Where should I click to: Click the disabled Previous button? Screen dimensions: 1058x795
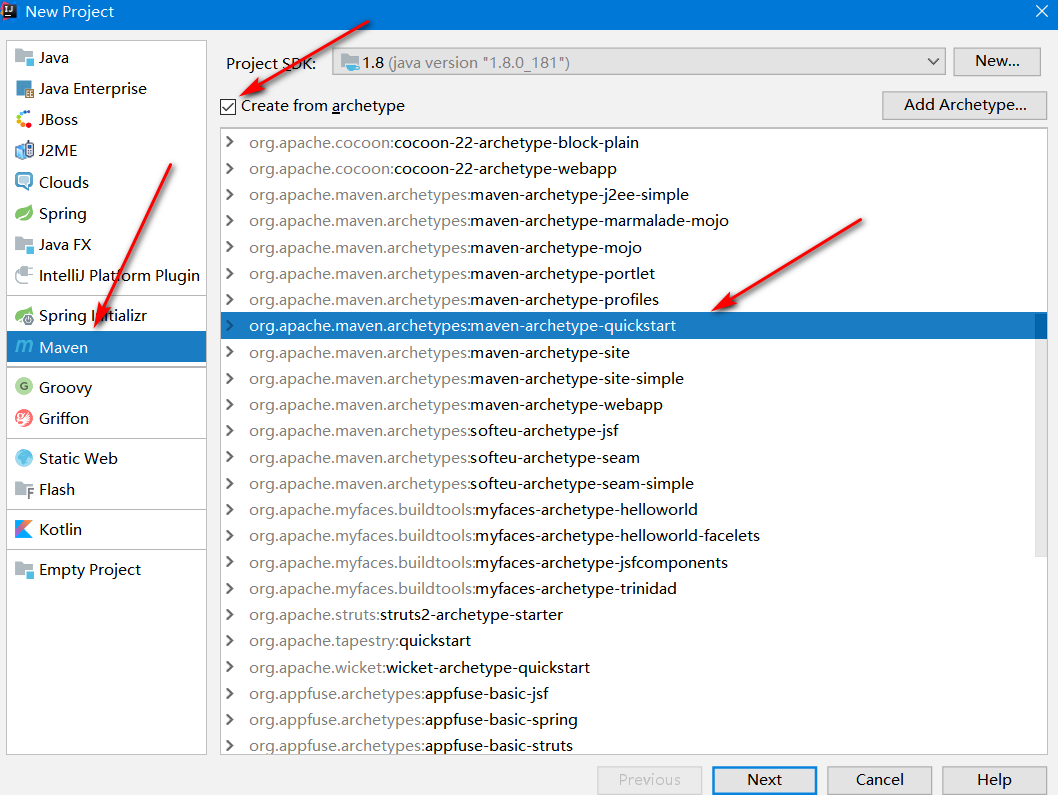pos(649,779)
